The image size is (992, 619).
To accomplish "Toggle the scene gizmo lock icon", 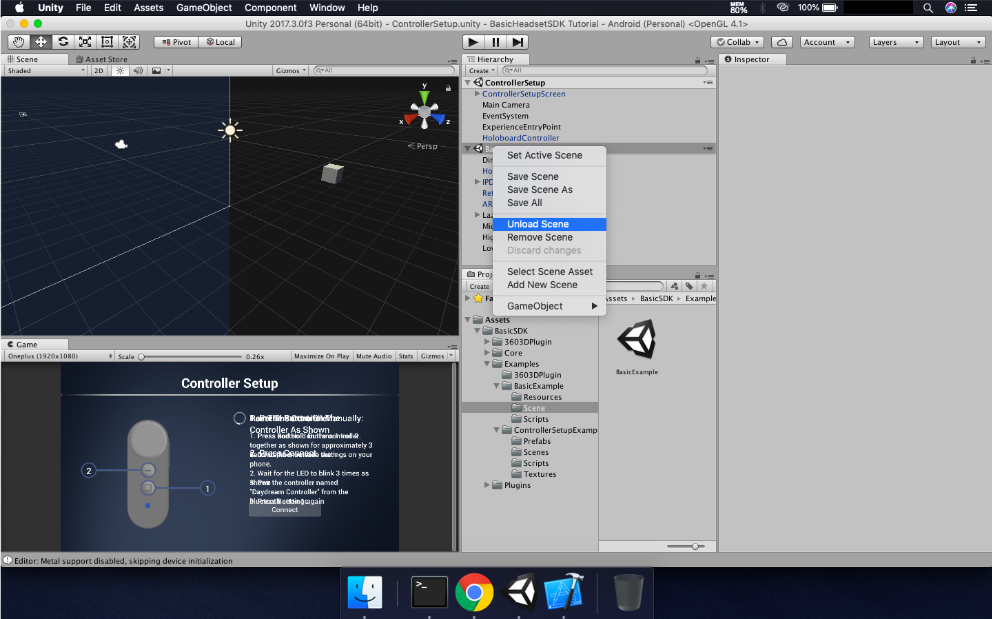I will pos(448,88).
